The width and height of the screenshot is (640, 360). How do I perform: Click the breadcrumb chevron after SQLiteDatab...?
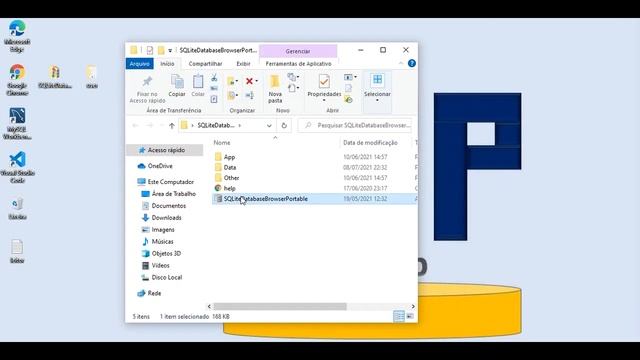[x=240, y=126]
